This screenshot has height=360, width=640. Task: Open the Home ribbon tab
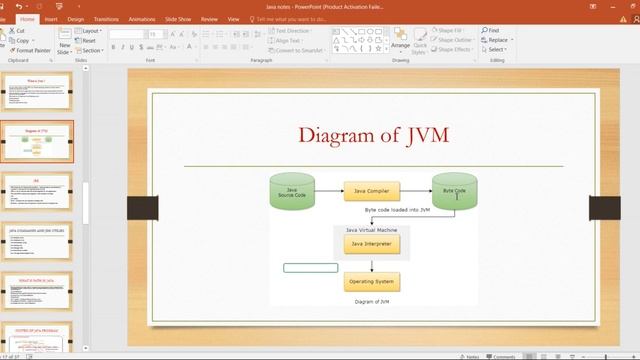[27, 19]
